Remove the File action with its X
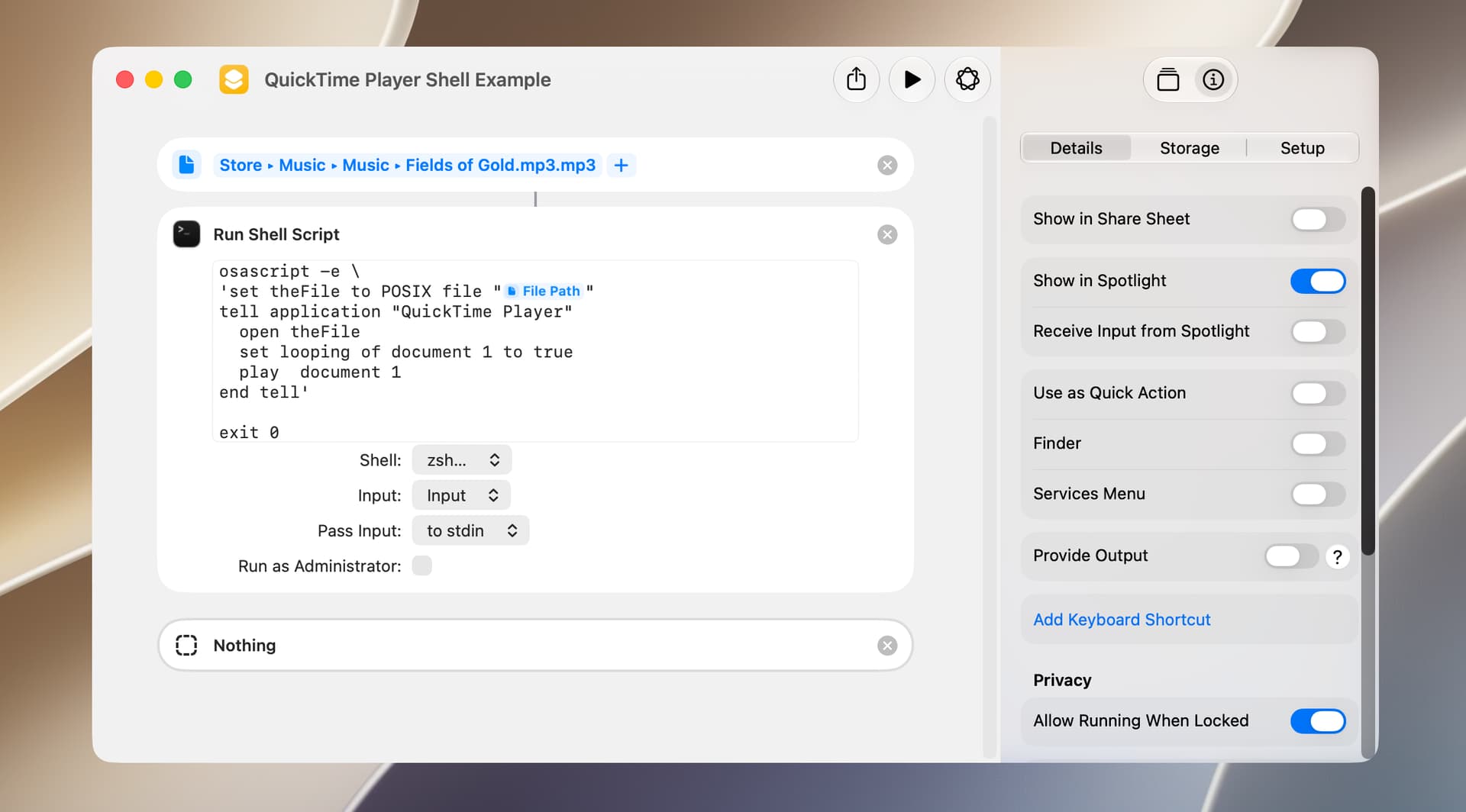 887,166
